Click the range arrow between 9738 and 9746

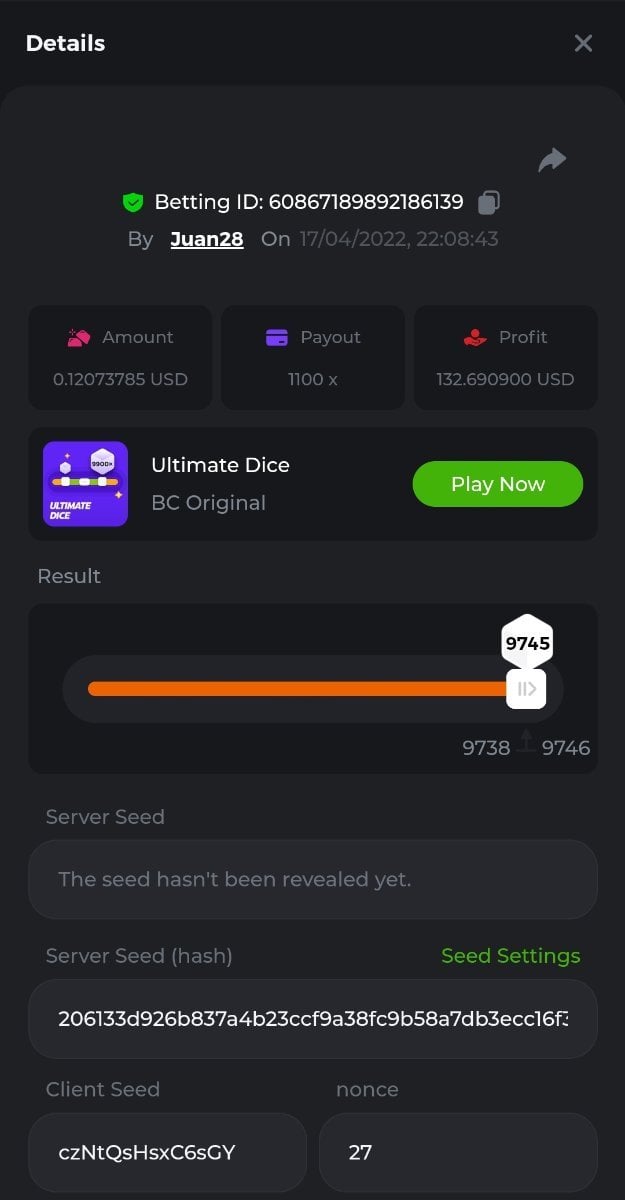click(526, 742)
